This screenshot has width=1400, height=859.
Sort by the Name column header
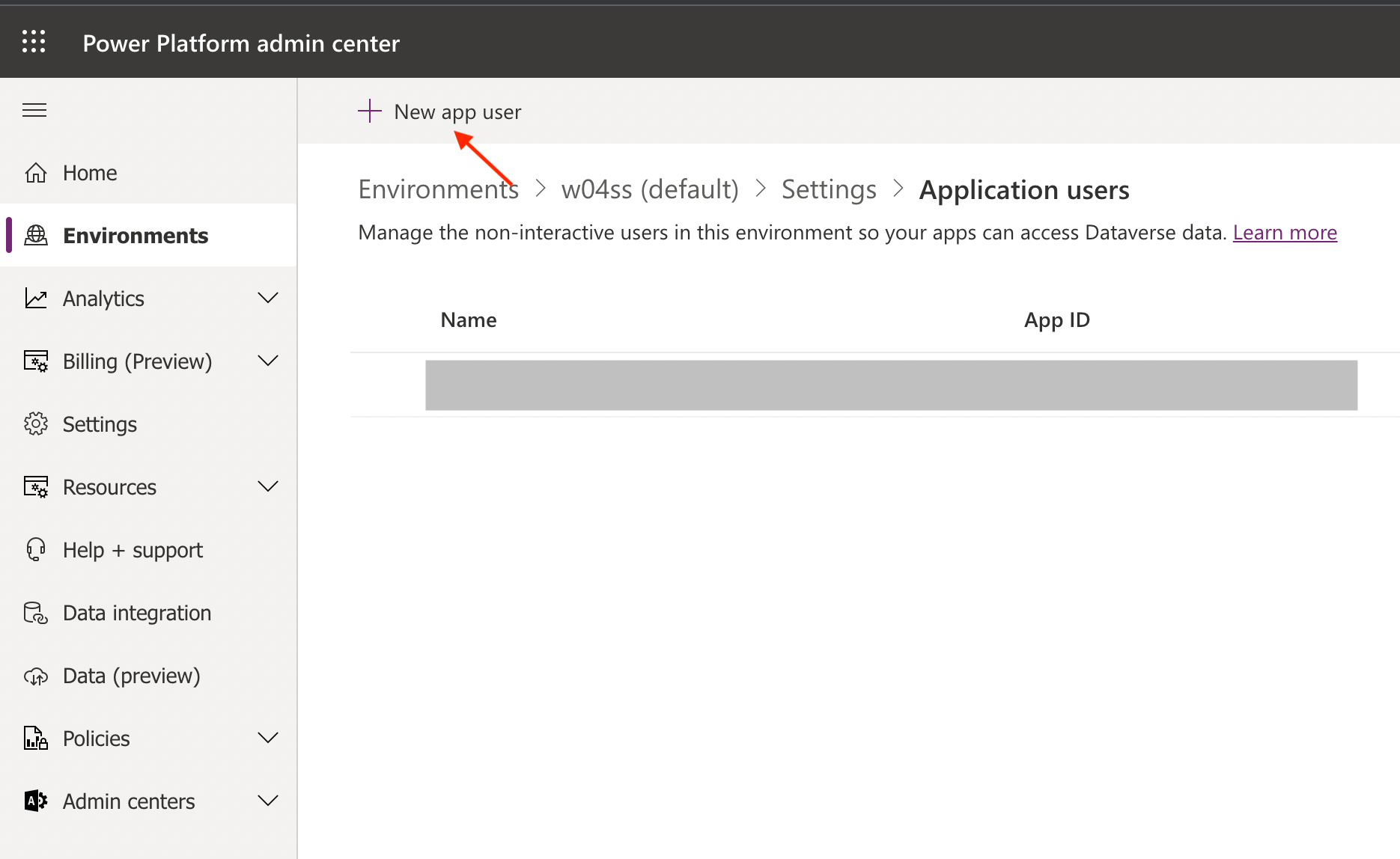pos(469,320)
